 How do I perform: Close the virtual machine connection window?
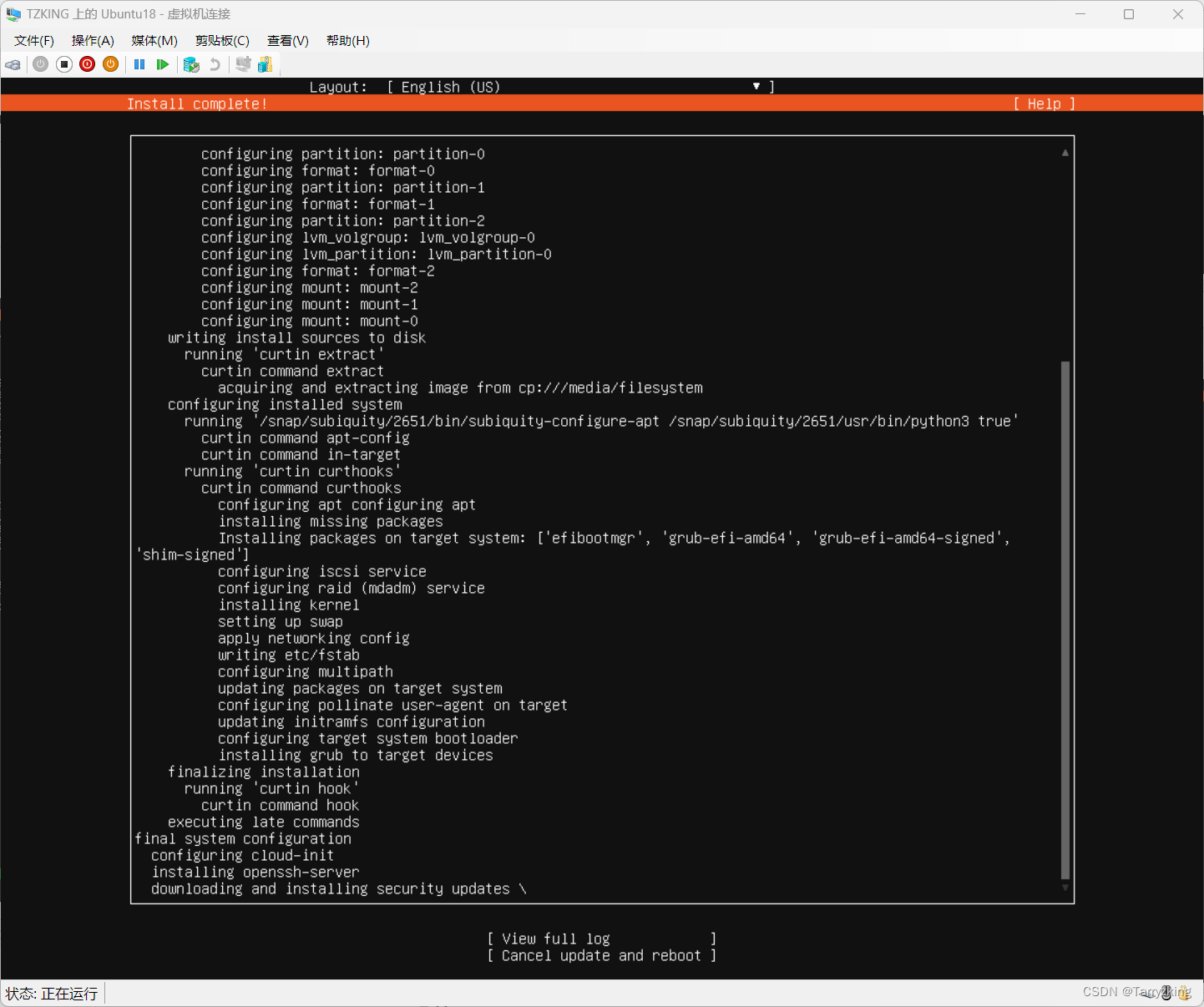[1178, 14]
